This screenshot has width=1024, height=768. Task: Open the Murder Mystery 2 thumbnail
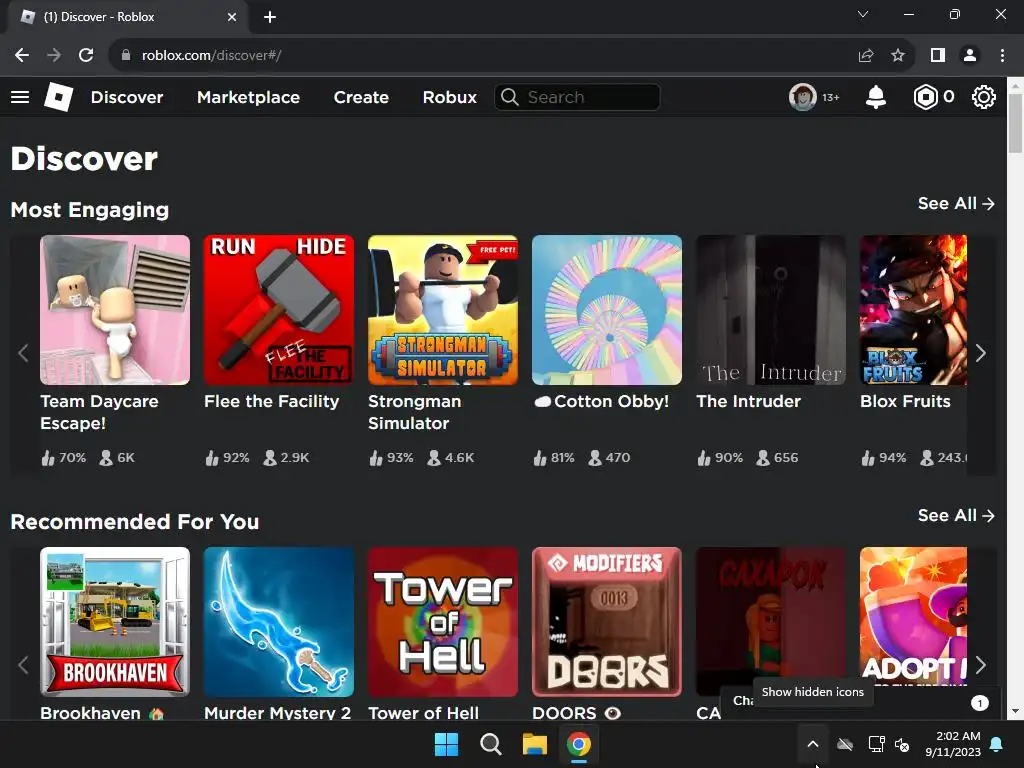(279, 622)
